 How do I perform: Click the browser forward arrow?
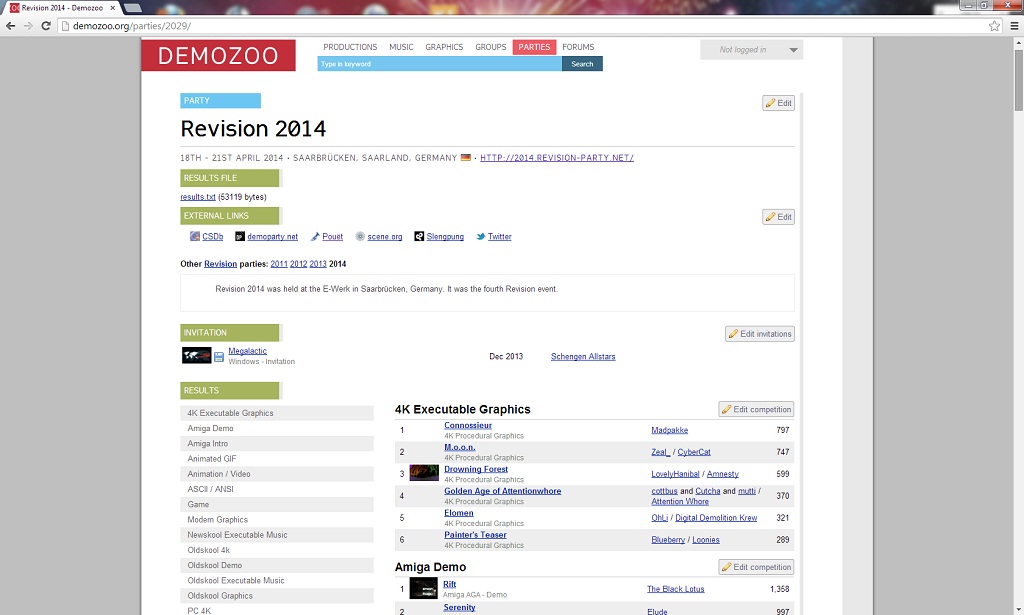coord(28,26)
